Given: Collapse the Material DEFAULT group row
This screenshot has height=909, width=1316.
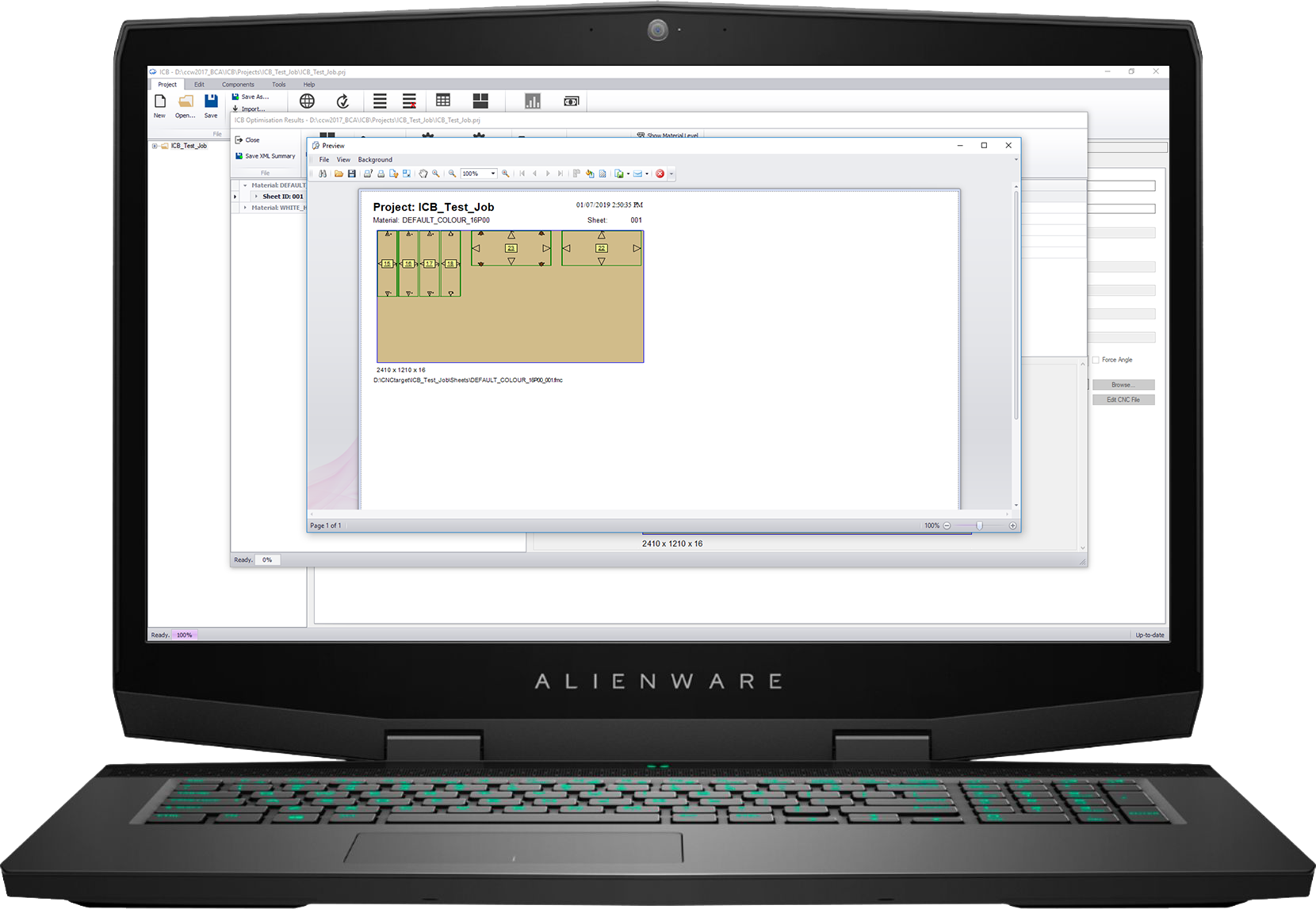Looking at the screenshot, I should (x=245, y=185).
